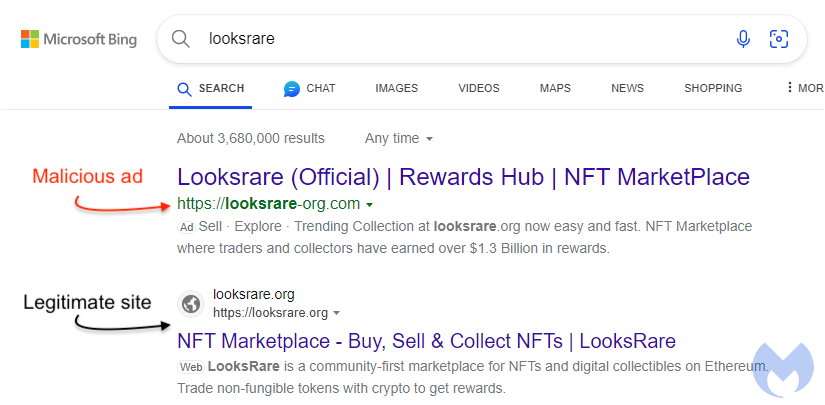Click the Ad label badge
The height and width of the screenshot is (405, 825).
click(x=187, y=227)
